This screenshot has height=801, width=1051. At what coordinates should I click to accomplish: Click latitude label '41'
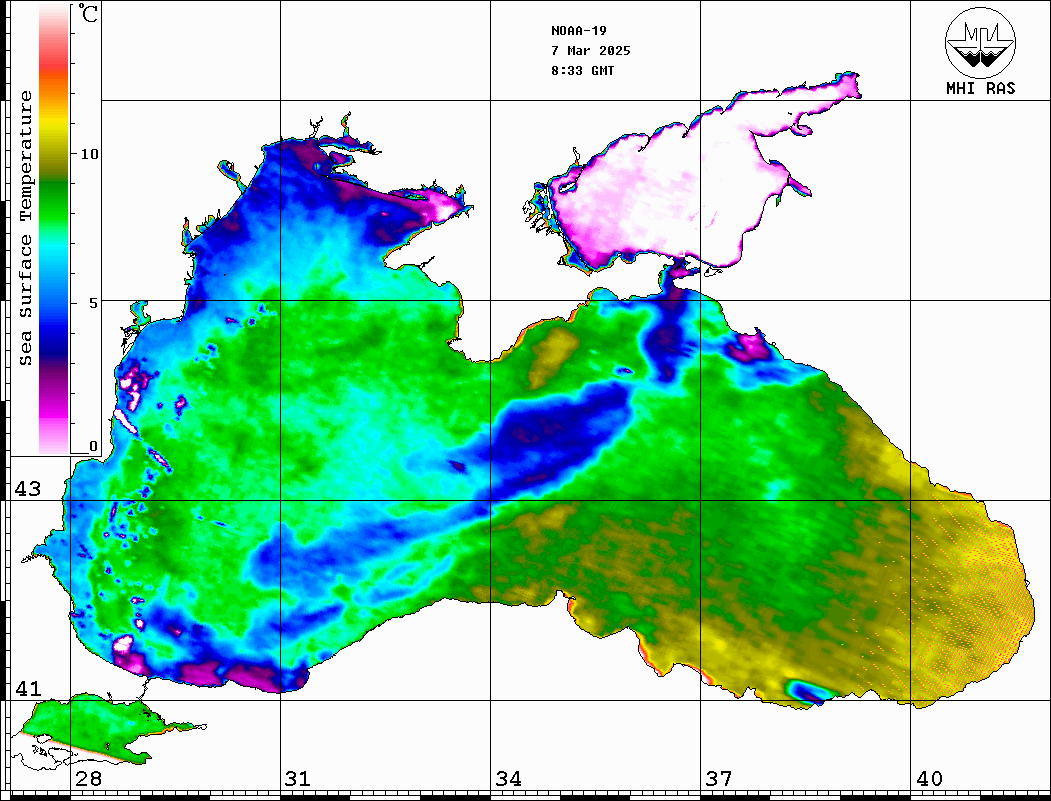28,688
